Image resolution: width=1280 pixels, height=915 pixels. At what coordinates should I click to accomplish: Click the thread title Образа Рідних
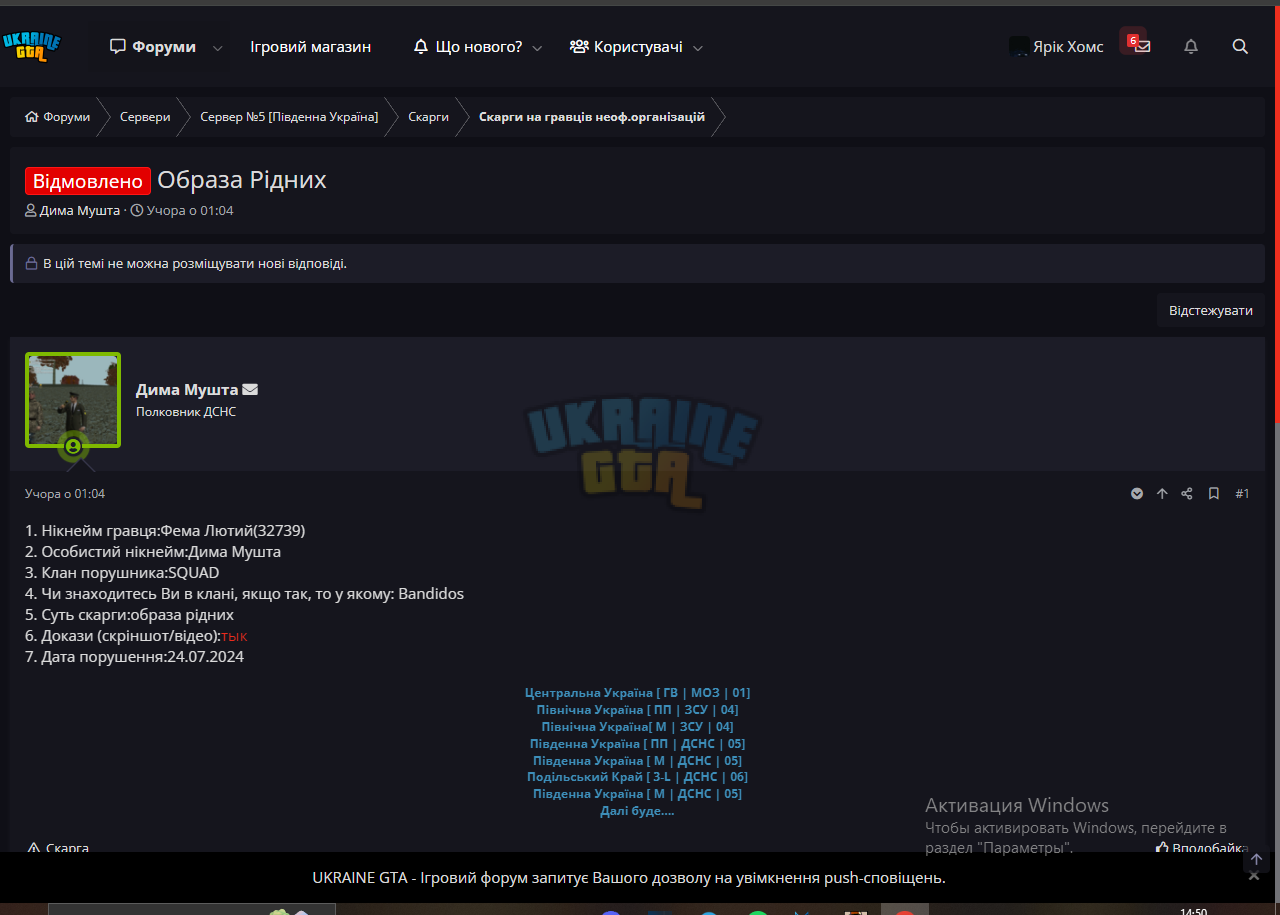click(242, 180)
